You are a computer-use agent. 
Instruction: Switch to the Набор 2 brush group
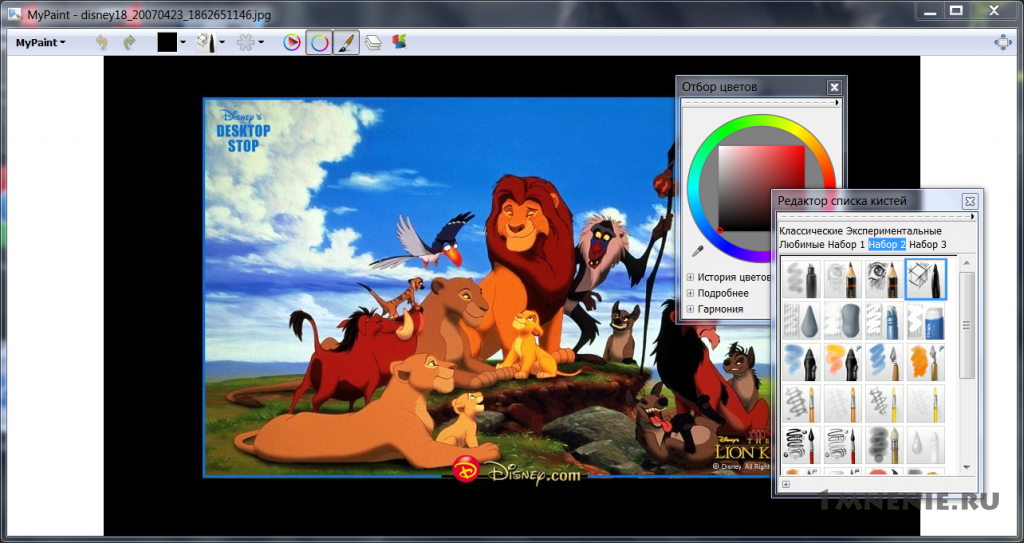(887, 244)
